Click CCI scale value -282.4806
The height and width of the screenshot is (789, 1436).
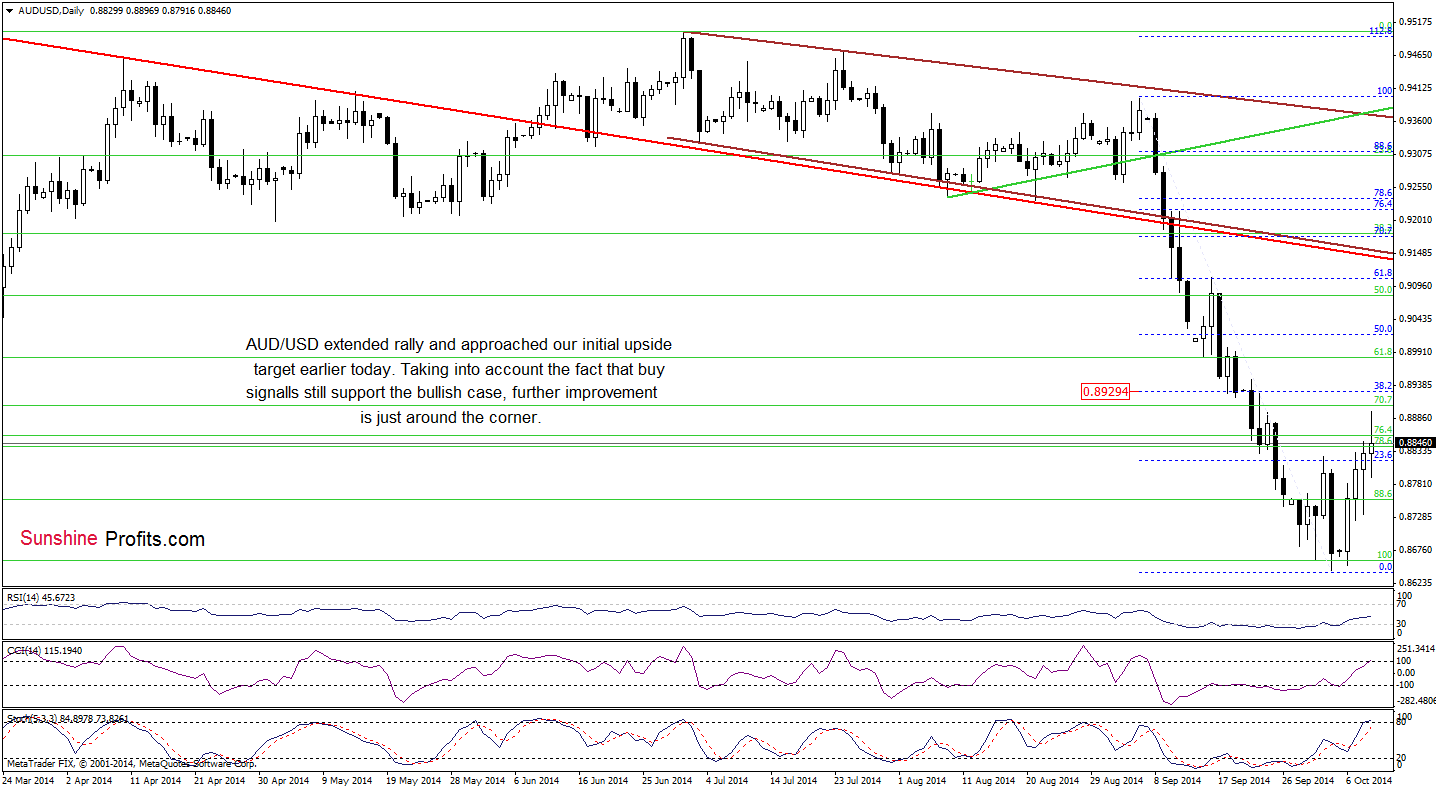(1417, 700)
